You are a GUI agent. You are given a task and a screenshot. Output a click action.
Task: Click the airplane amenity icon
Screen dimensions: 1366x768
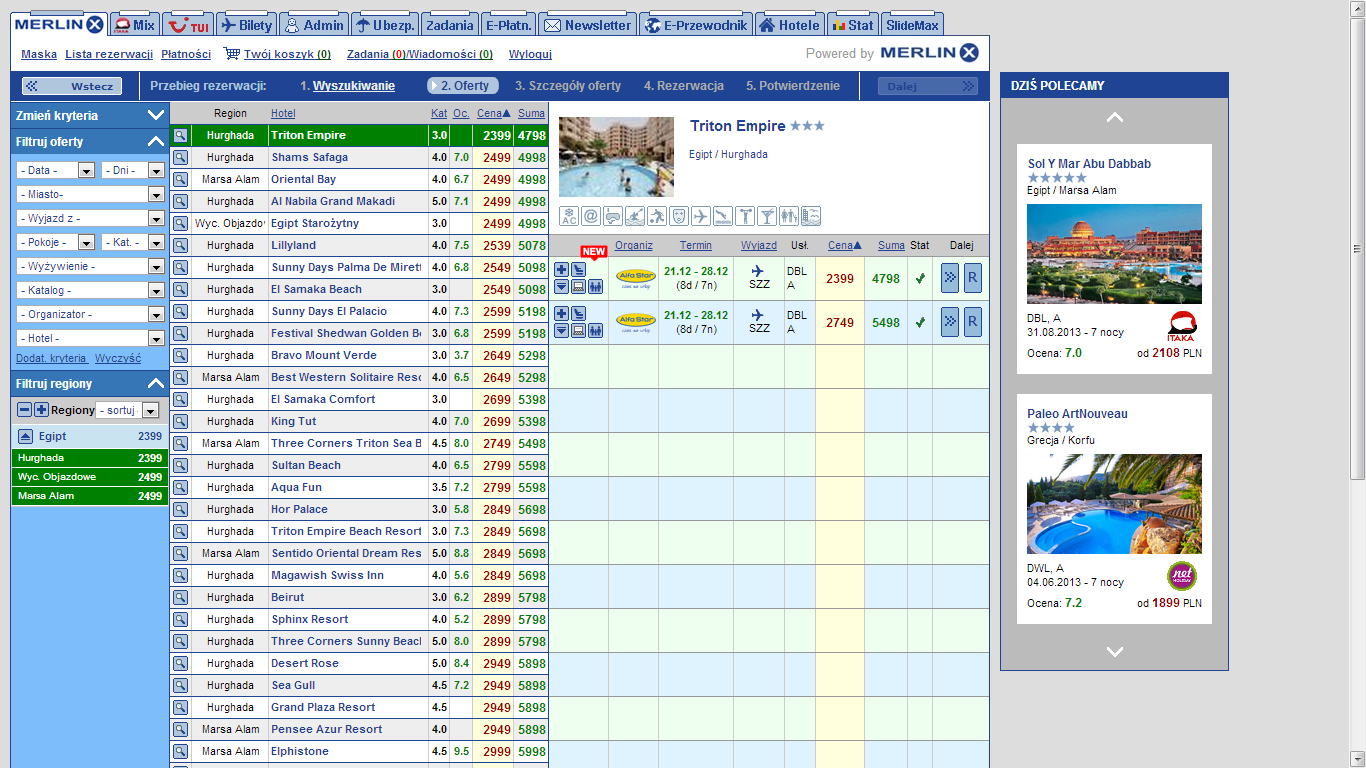pos(701,216)
